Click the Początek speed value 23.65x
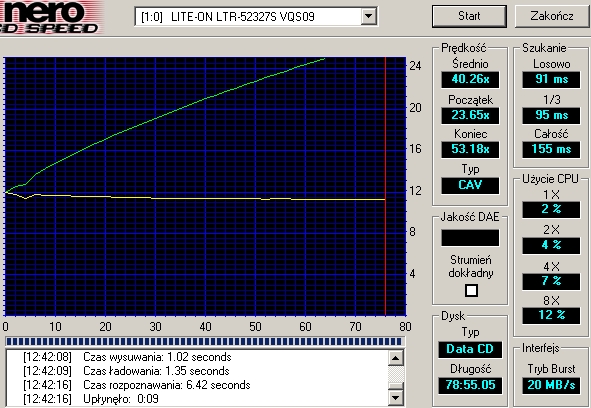Viewport: 591px width, 408px height. click(470, 115)
